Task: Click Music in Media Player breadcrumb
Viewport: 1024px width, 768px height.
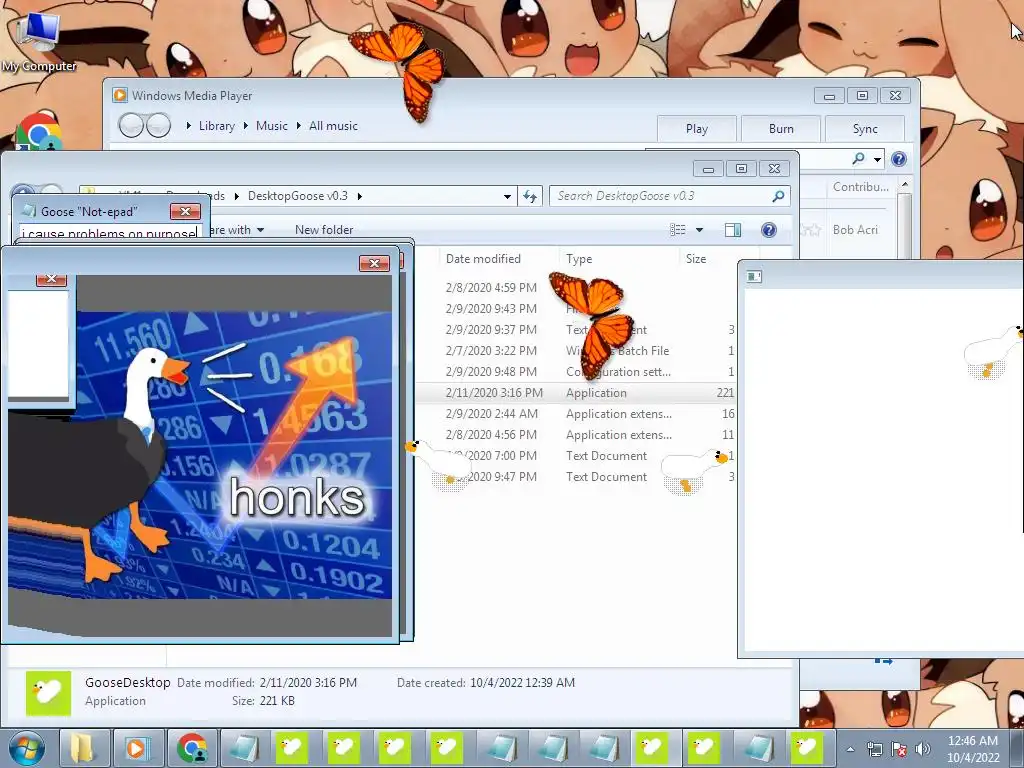Action: [272, 125]
